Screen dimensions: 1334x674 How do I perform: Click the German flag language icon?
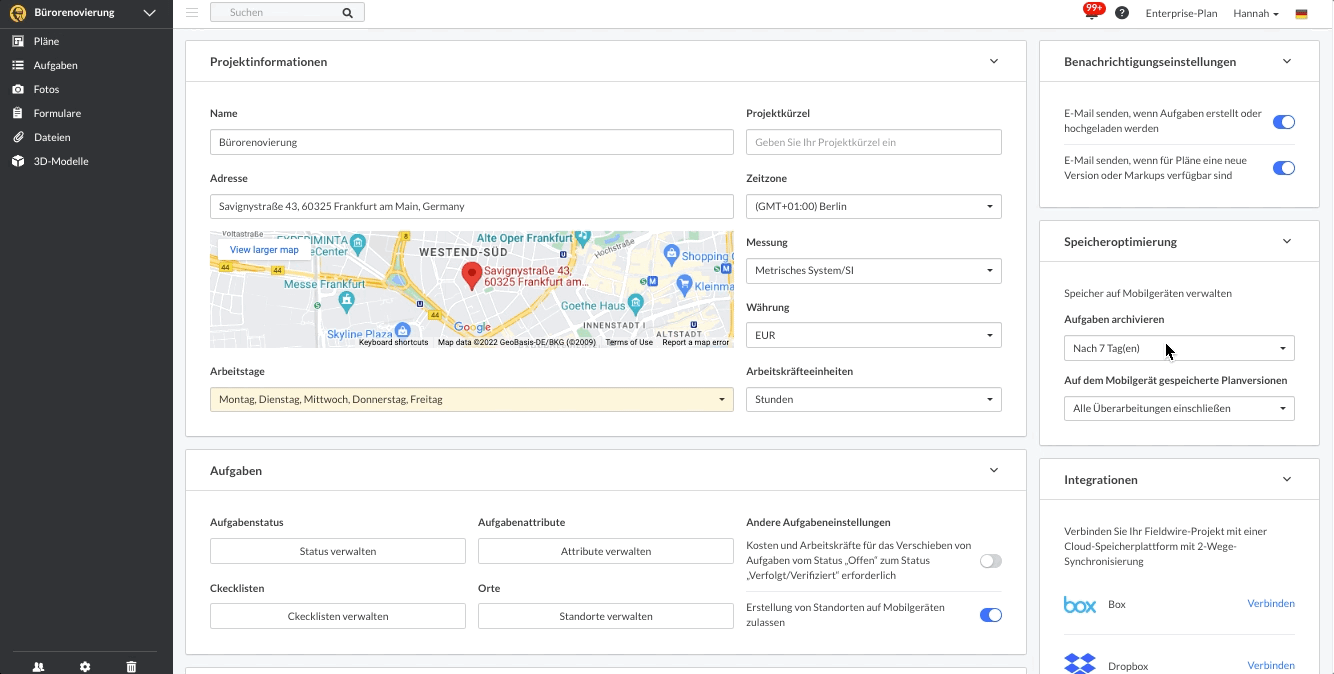pyautogui.click(x=1301, y=14)
